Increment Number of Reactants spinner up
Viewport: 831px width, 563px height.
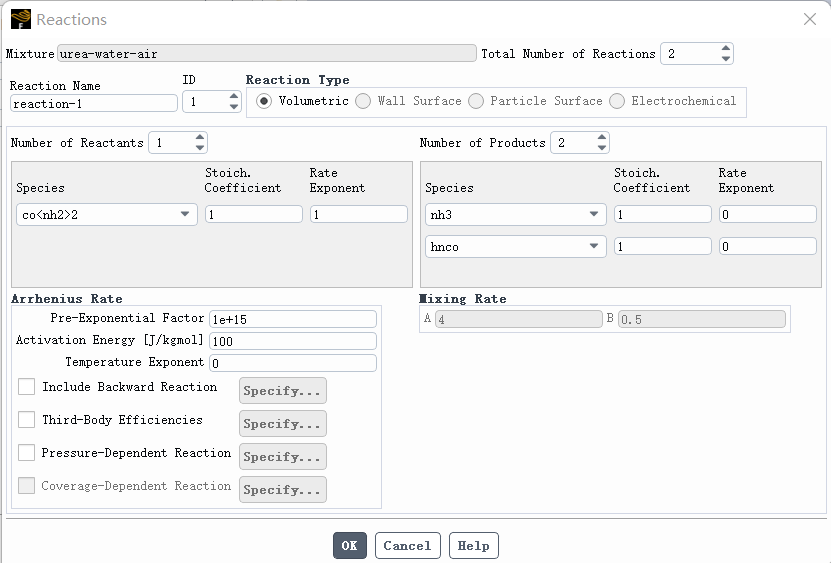(200, 138)
